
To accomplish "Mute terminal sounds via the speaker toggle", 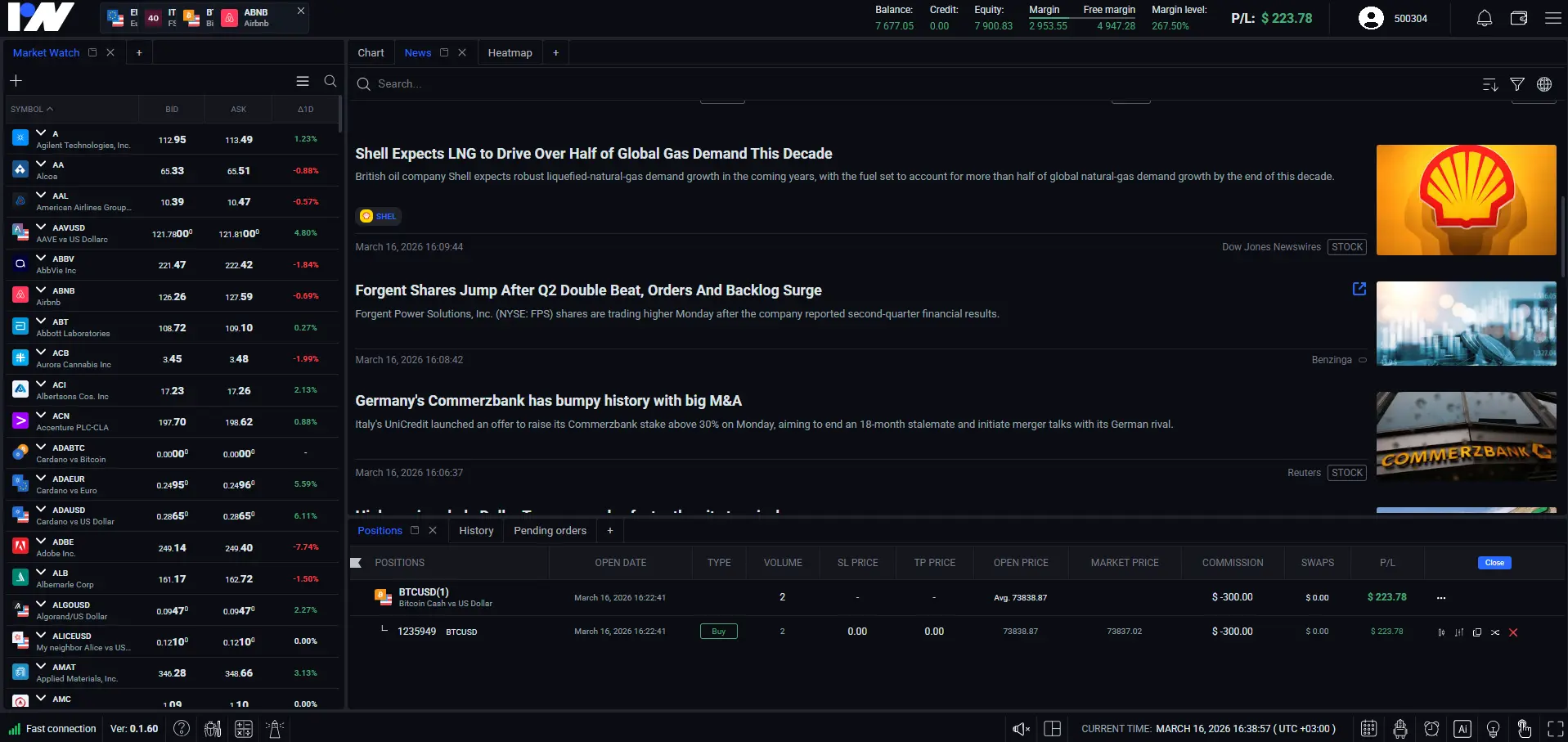I will pos(1020,728).
